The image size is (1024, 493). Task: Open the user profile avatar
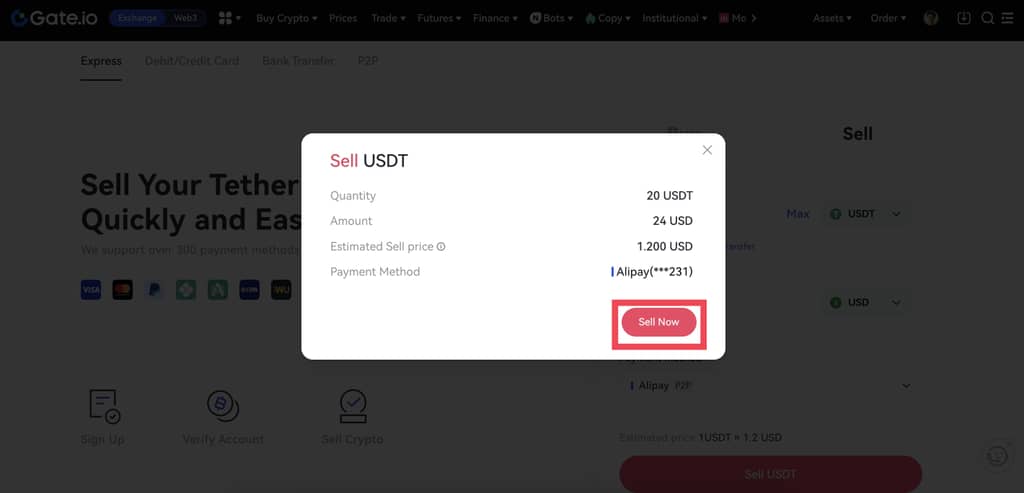(x=931, y=18)
